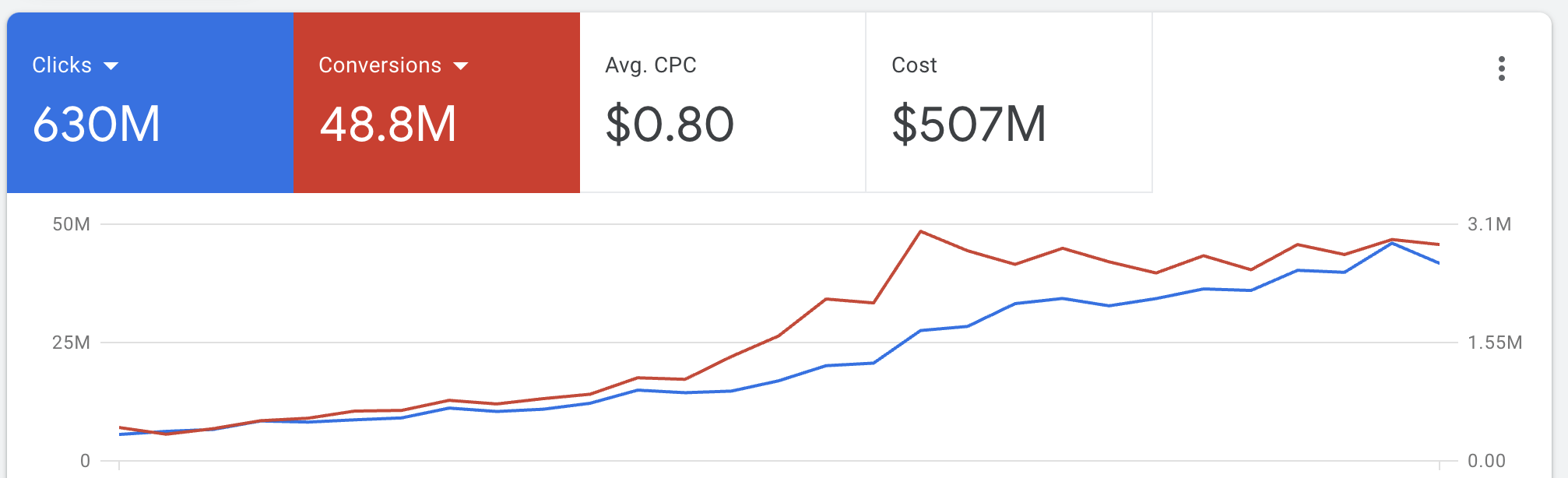Click the peak of the red conversions line

tap(920, 231)
